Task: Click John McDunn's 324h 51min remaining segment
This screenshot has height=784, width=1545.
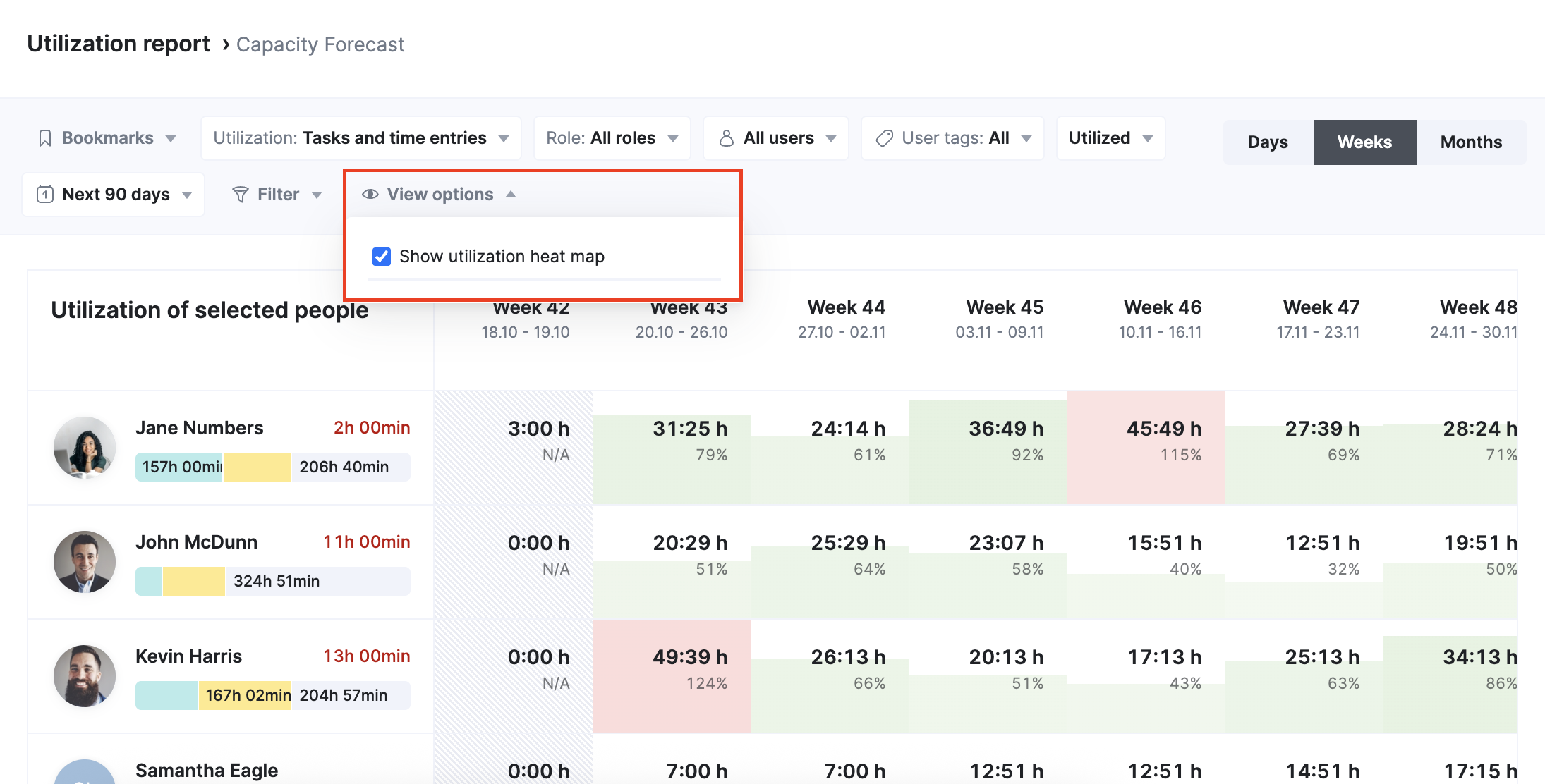Action: point(318,582)
